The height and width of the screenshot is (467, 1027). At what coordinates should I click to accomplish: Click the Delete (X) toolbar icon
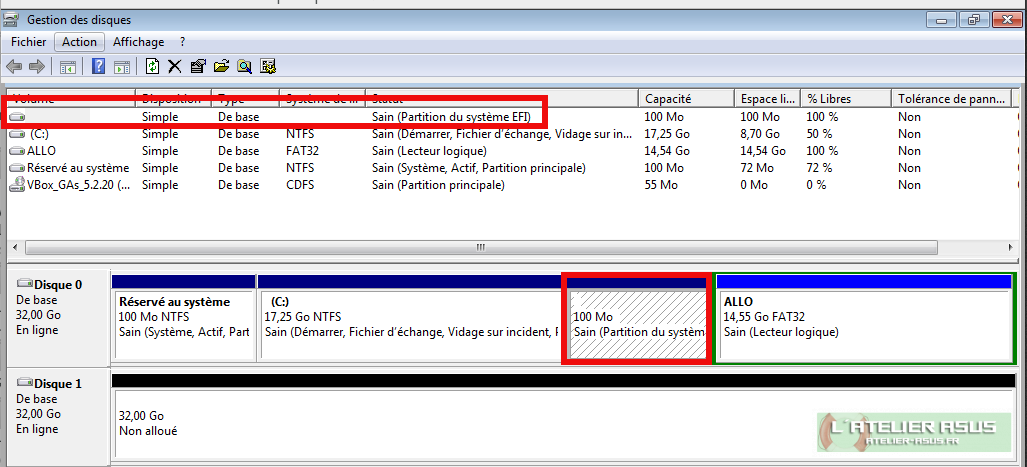click(x=174, y=67)
